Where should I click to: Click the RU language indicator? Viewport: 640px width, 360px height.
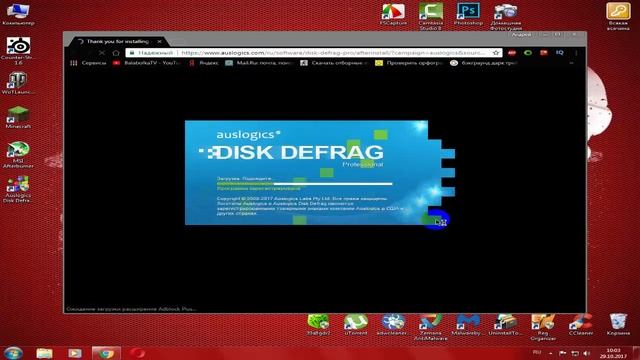(537, 353)
